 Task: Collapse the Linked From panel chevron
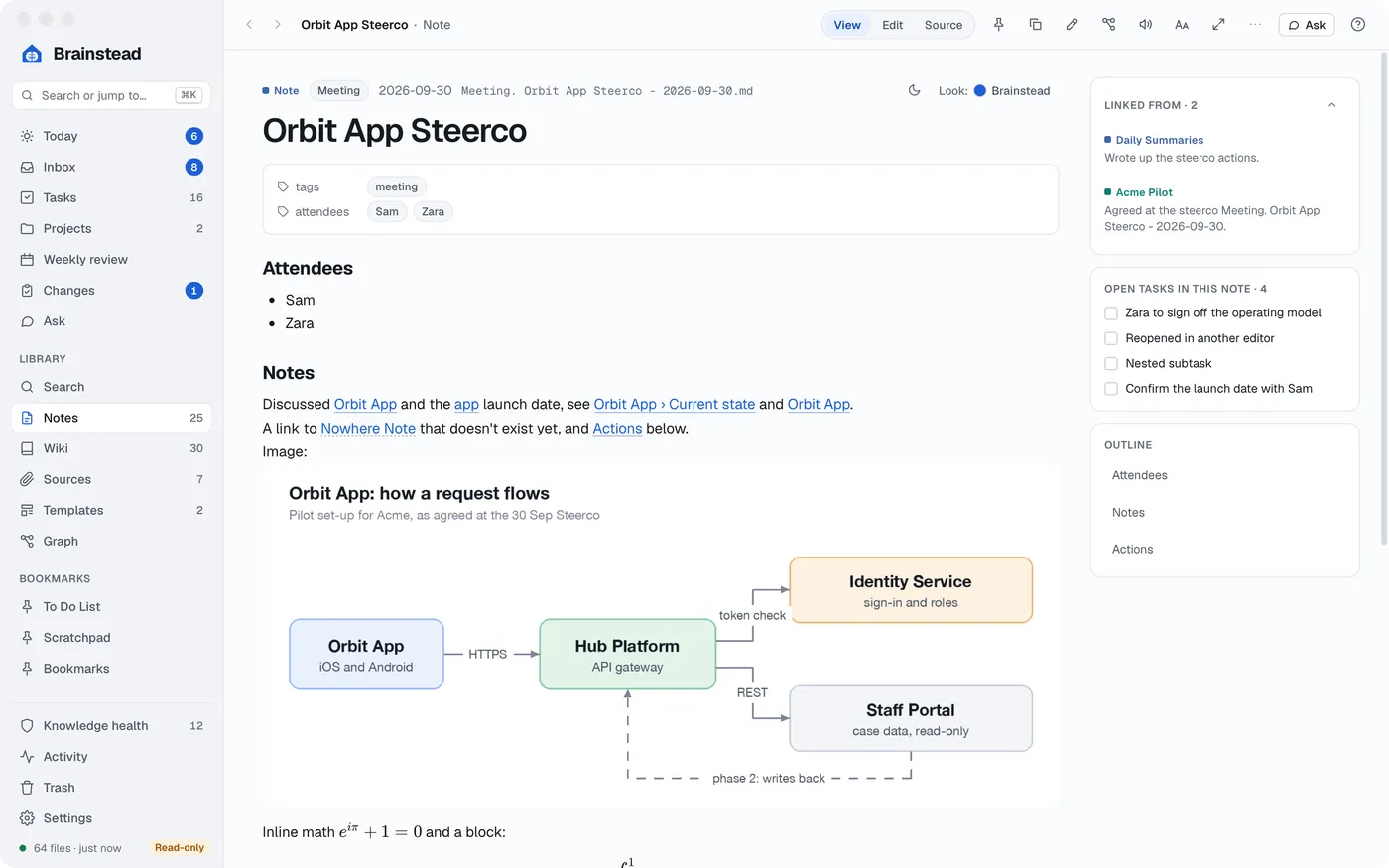[1332, 105]
